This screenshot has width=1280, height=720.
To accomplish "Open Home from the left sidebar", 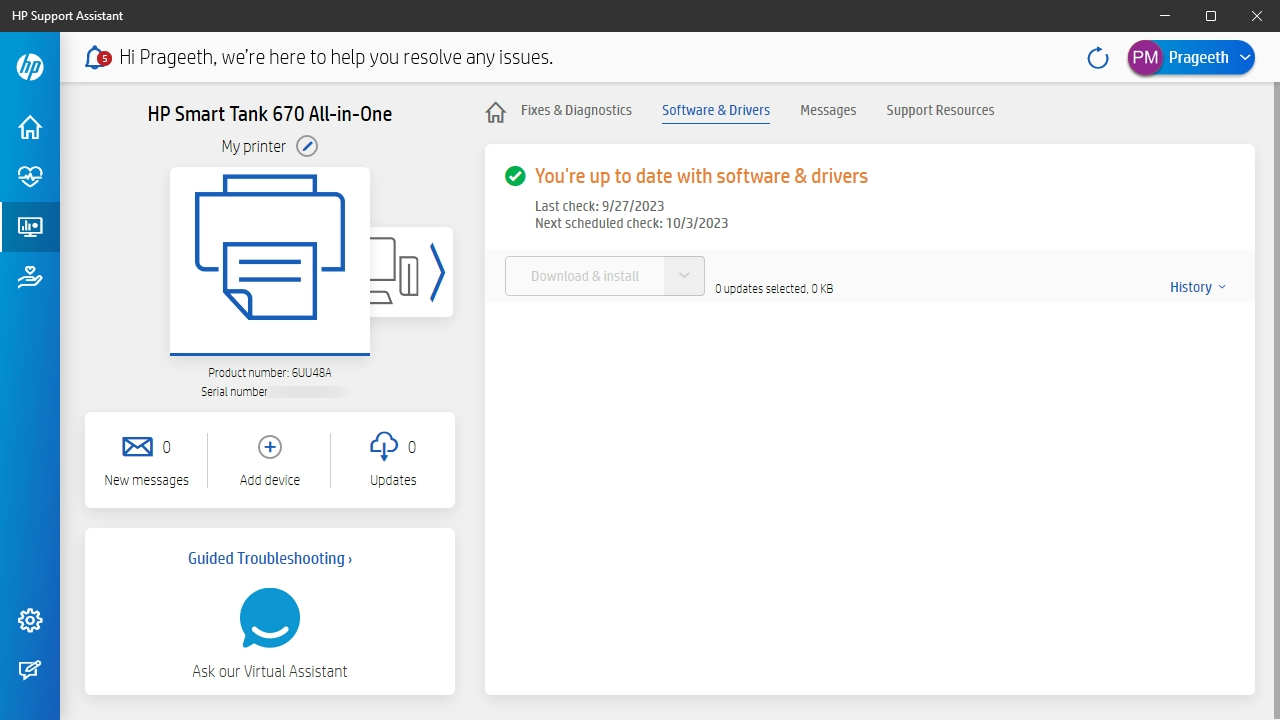I will tap(30, 128).
